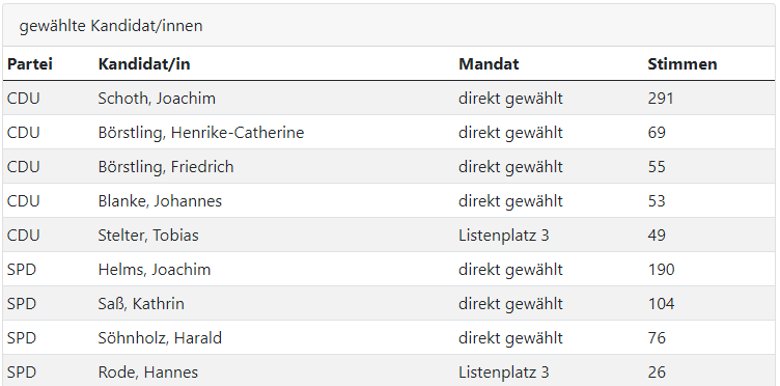780x386 pixels.
Task: Click the Partei column header
Action: click(30, 64)
